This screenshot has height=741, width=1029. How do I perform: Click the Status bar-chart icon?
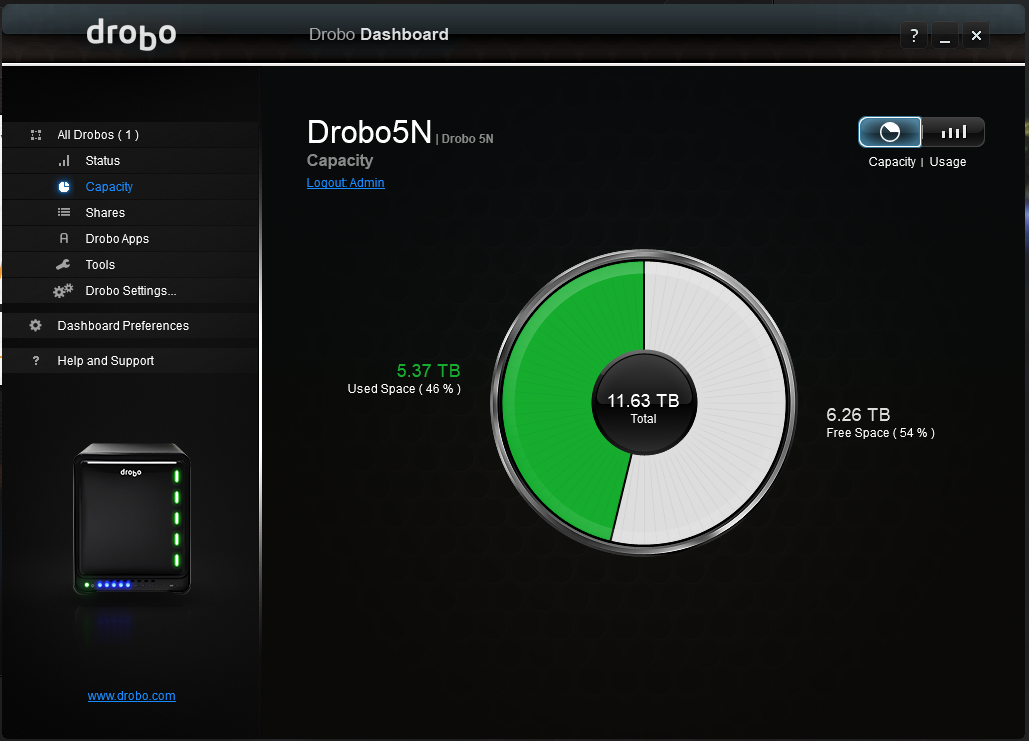click(x=64, y=161)
